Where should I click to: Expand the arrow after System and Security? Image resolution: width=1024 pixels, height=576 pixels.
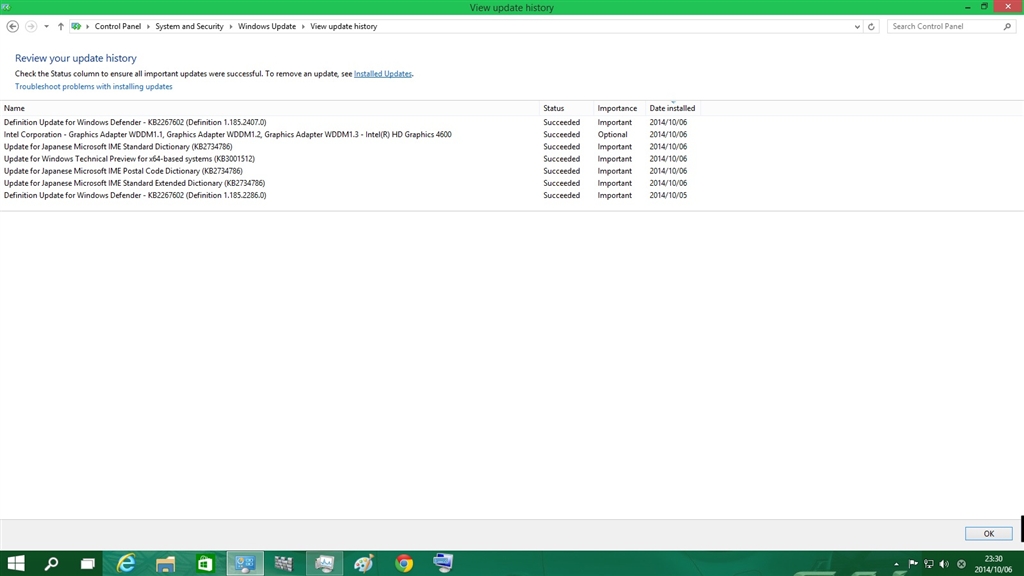click(231, 27)
